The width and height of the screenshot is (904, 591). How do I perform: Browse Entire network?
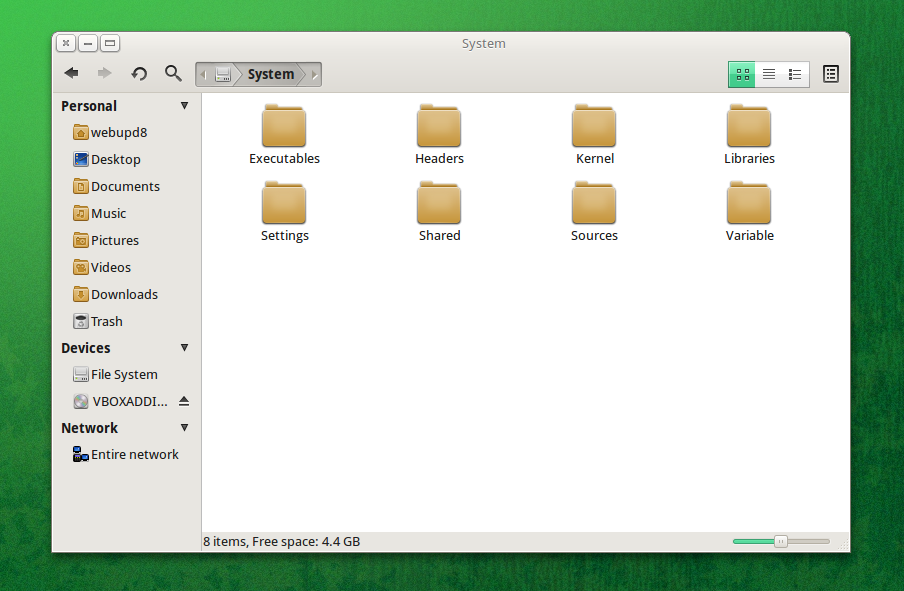pos(125,455)
